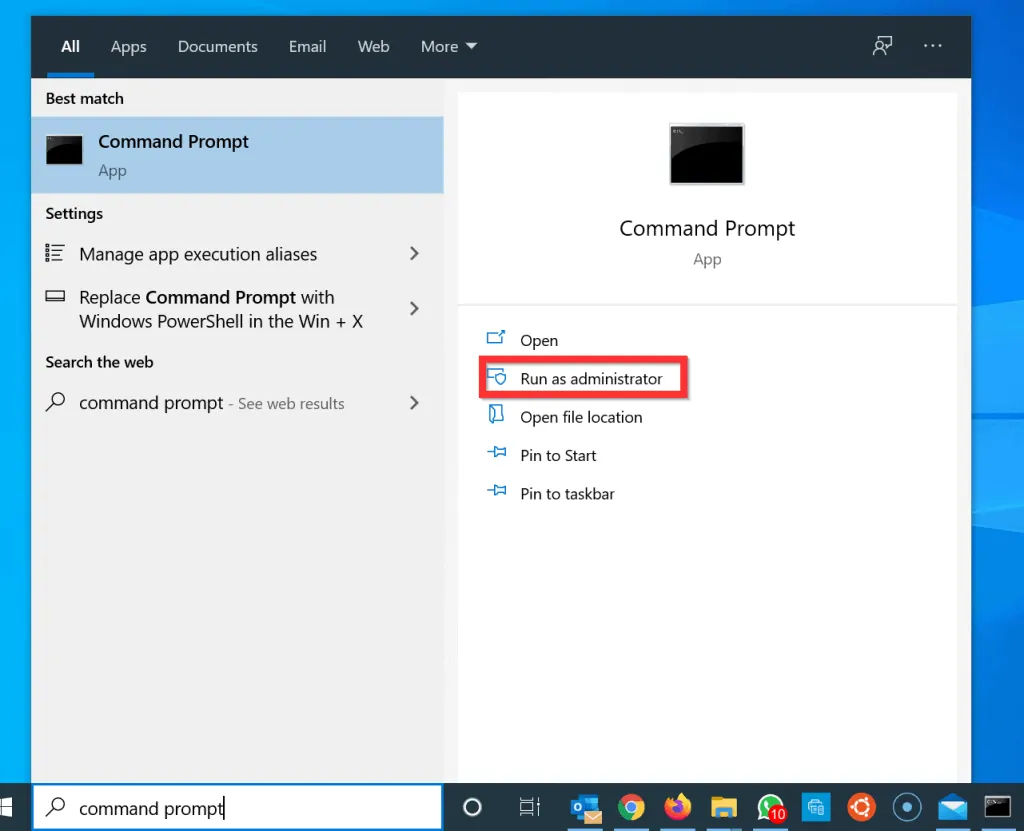Viewport: 1024px width, 831px height.
Task: Click the Command Prompt preview thumbnail icon
Action: [706, 154]
